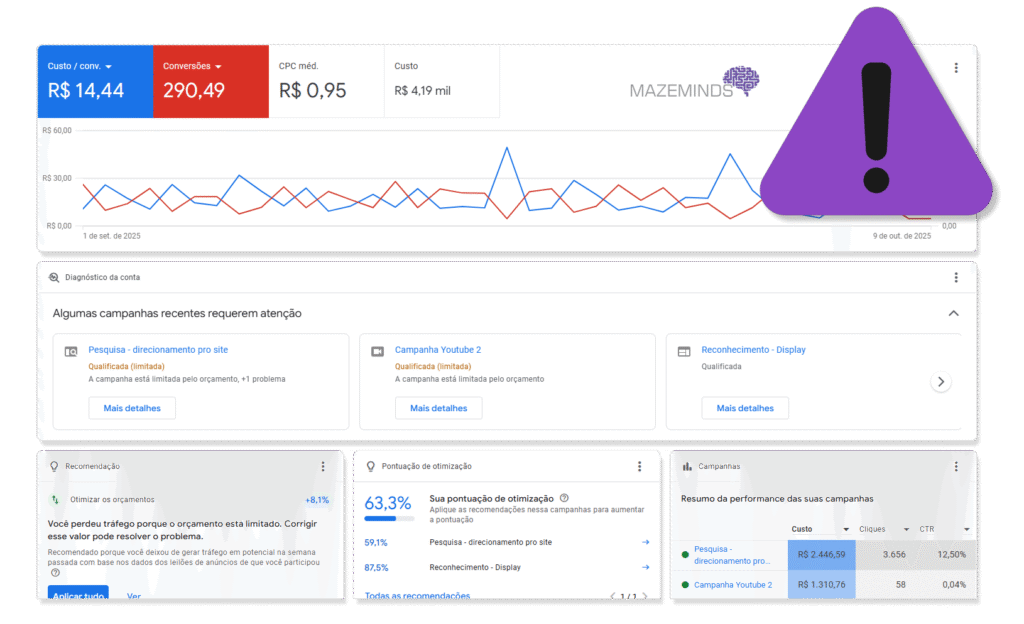Select the CPC méd. metric card
Image resolution: width=1024 pixels, height=624 pixels.
(326, 82)
